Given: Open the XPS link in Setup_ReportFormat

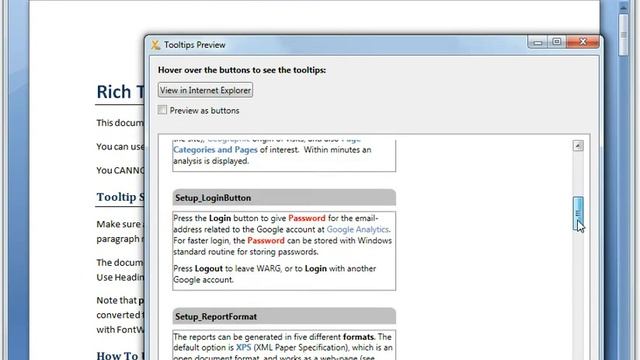Looking at the screenshot, I should coord(243,348).
